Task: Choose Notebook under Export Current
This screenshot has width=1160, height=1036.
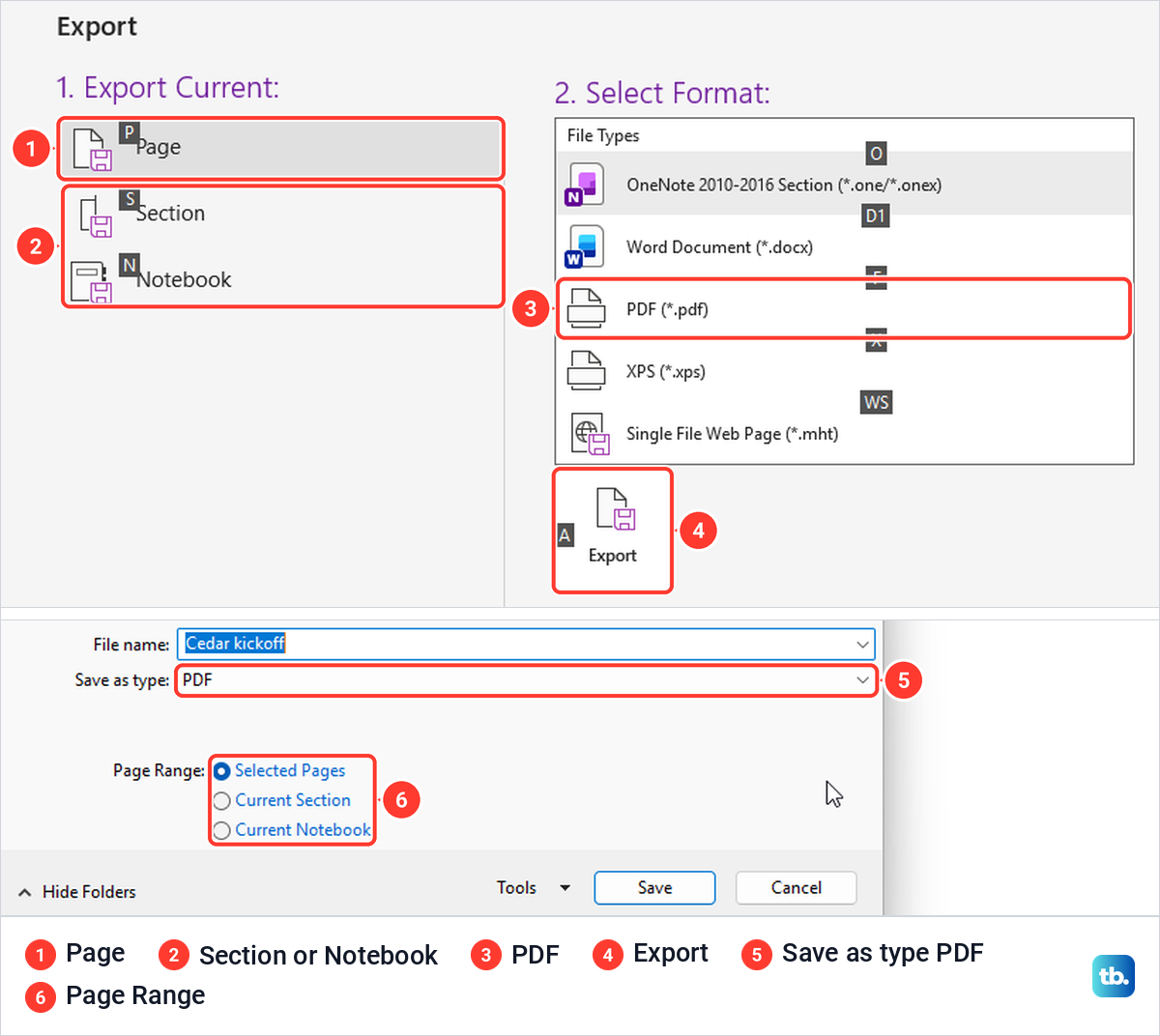Action: coord(283,280)
